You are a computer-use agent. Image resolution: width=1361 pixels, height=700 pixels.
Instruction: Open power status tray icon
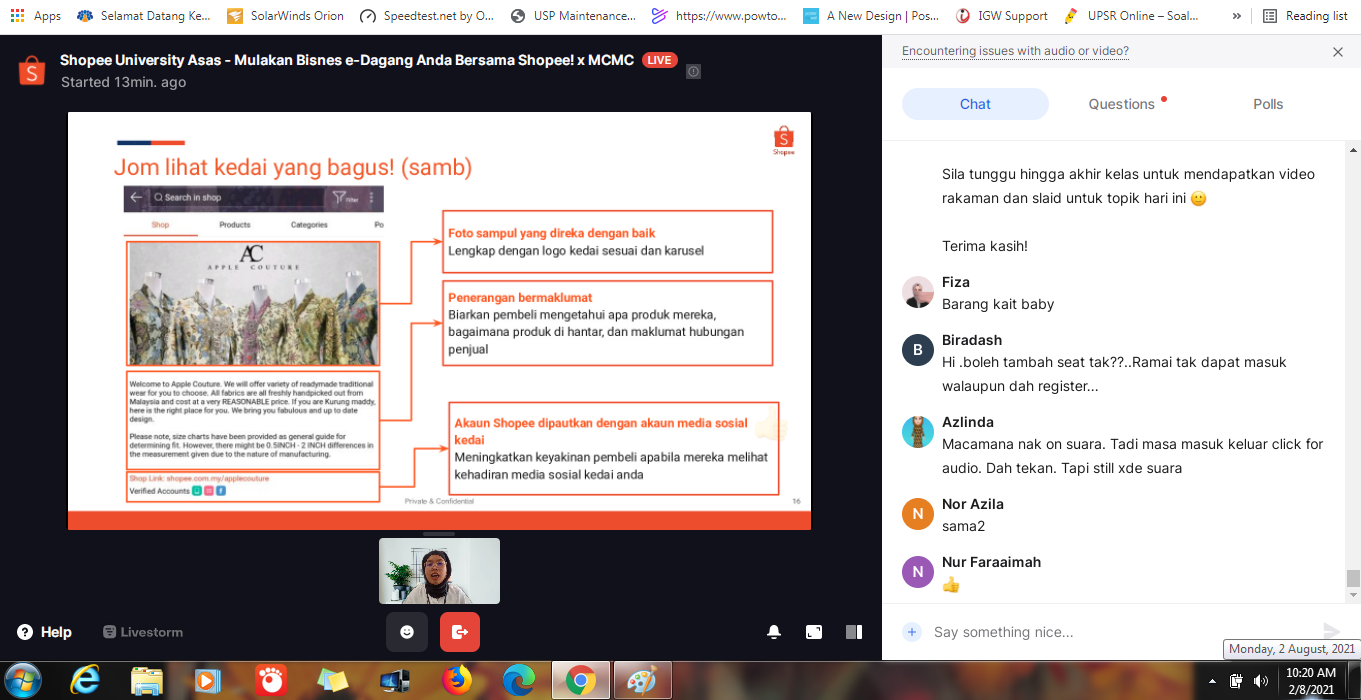click(1236, 681)
